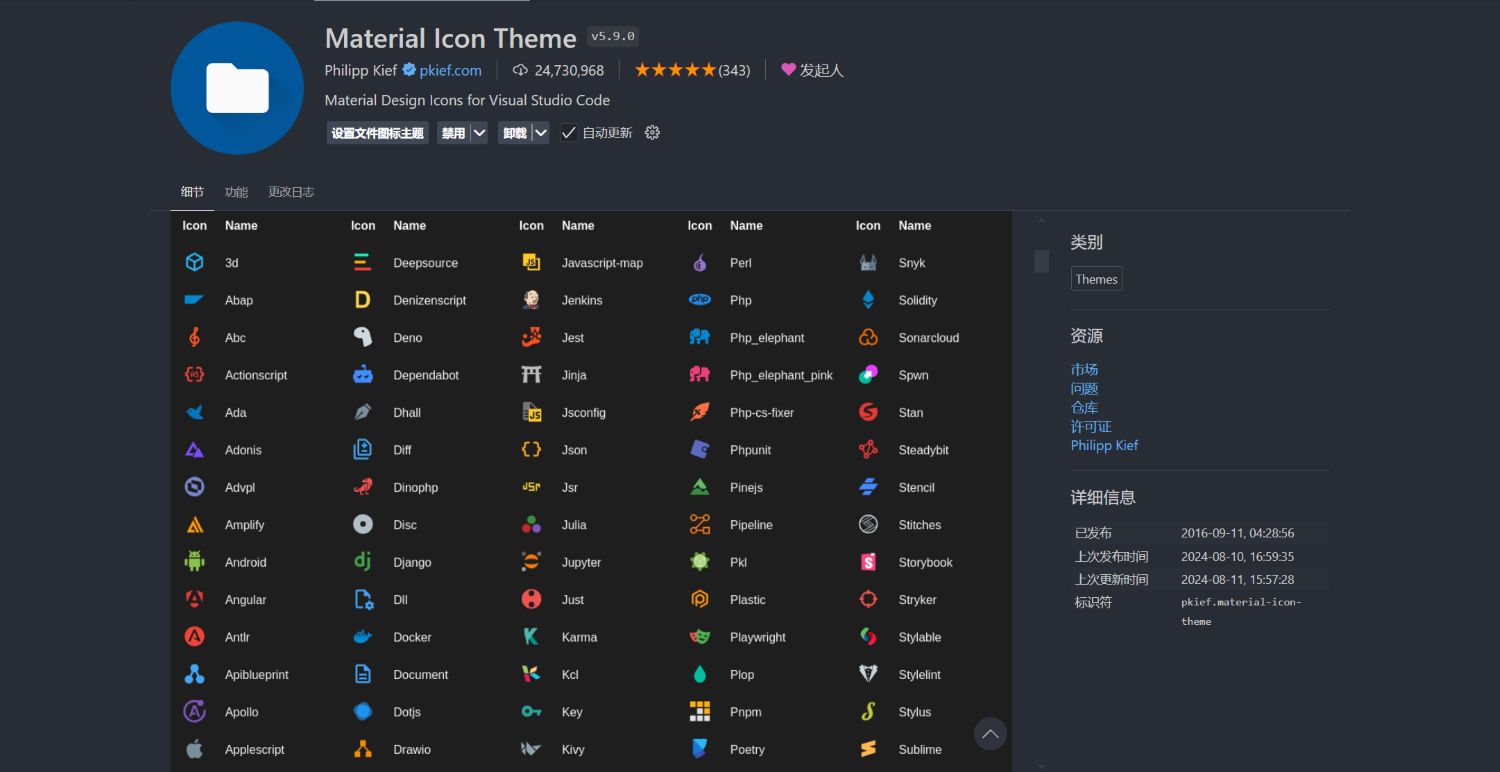This screenshot has width=1500, height=772.
Task: Click the Perl icon
Action: (x=699, y=262)
